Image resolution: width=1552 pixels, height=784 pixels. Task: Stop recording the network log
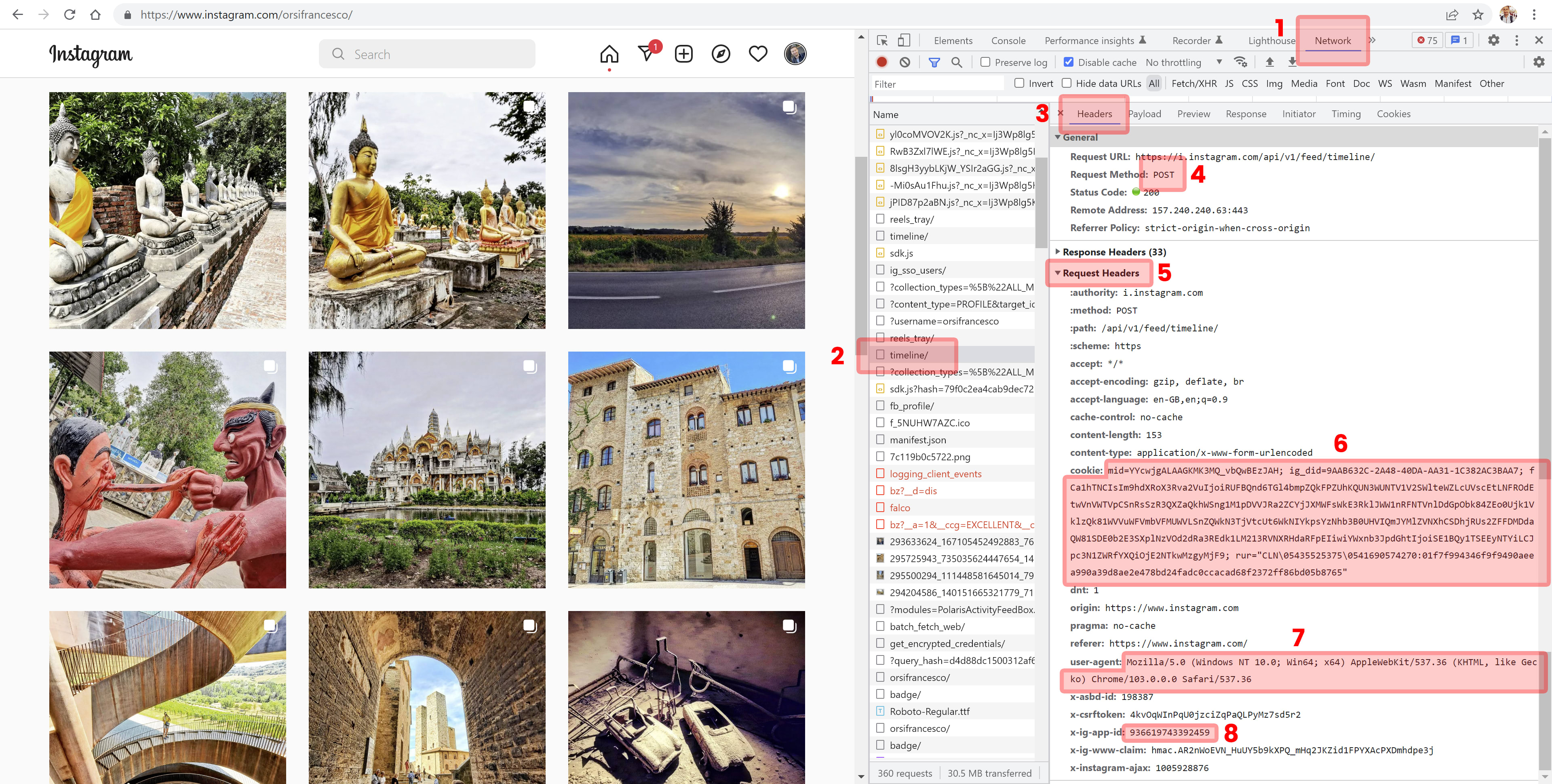(x=881, y=62)
